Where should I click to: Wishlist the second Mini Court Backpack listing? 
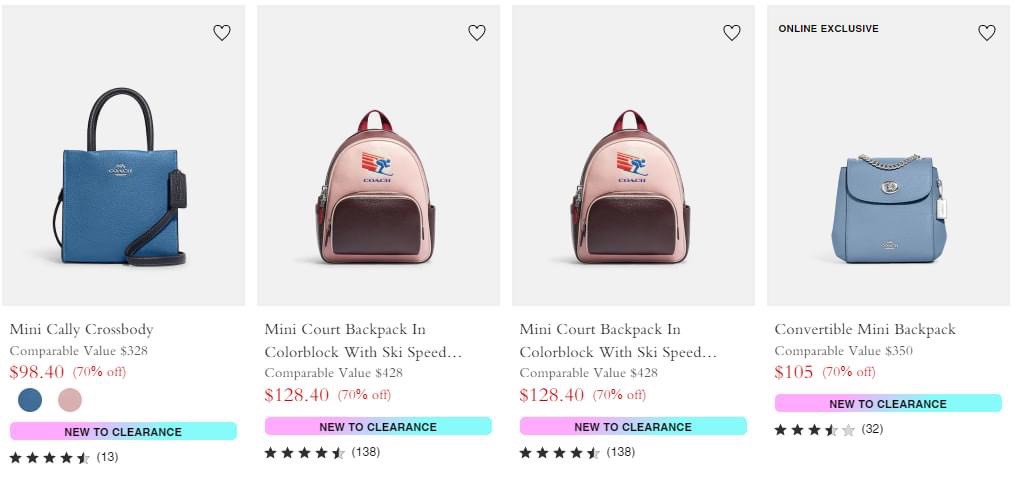click(732, 33)
